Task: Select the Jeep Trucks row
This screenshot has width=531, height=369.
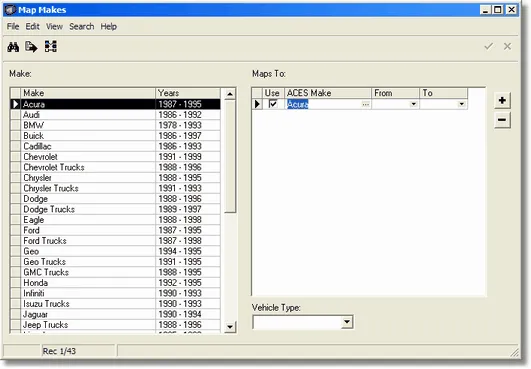Action: 115,325
